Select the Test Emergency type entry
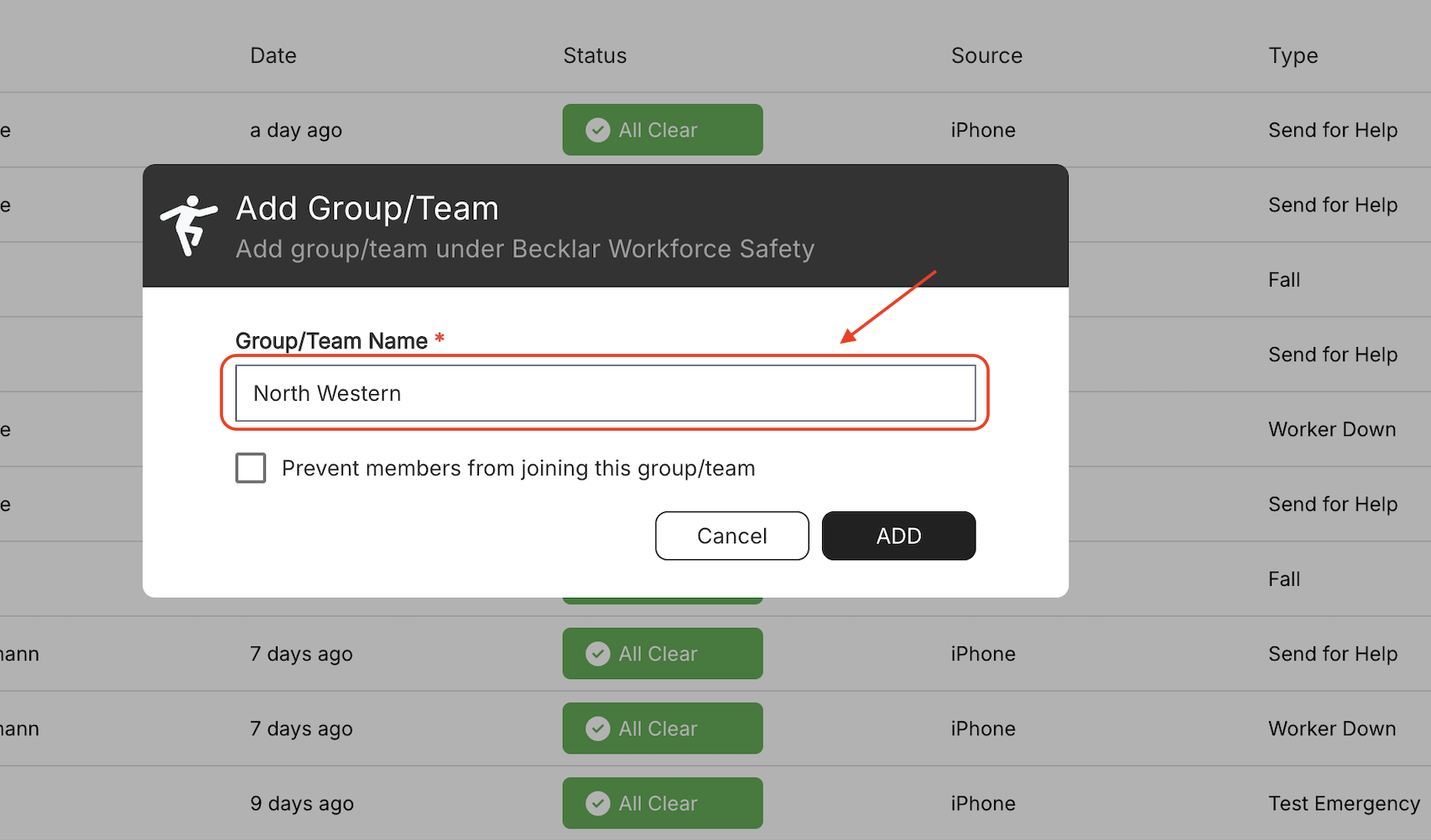 [1344, 804]
